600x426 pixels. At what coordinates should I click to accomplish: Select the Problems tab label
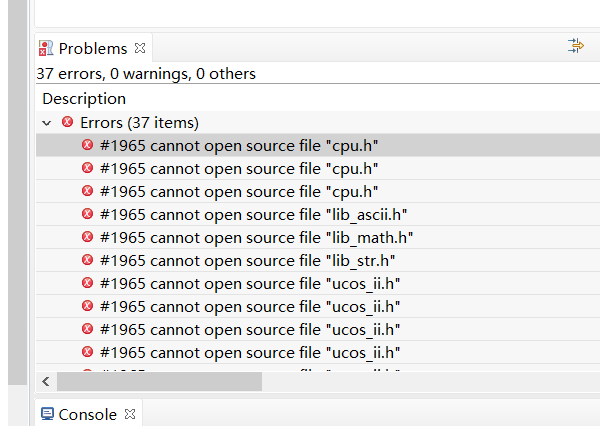tap(93, 48)
